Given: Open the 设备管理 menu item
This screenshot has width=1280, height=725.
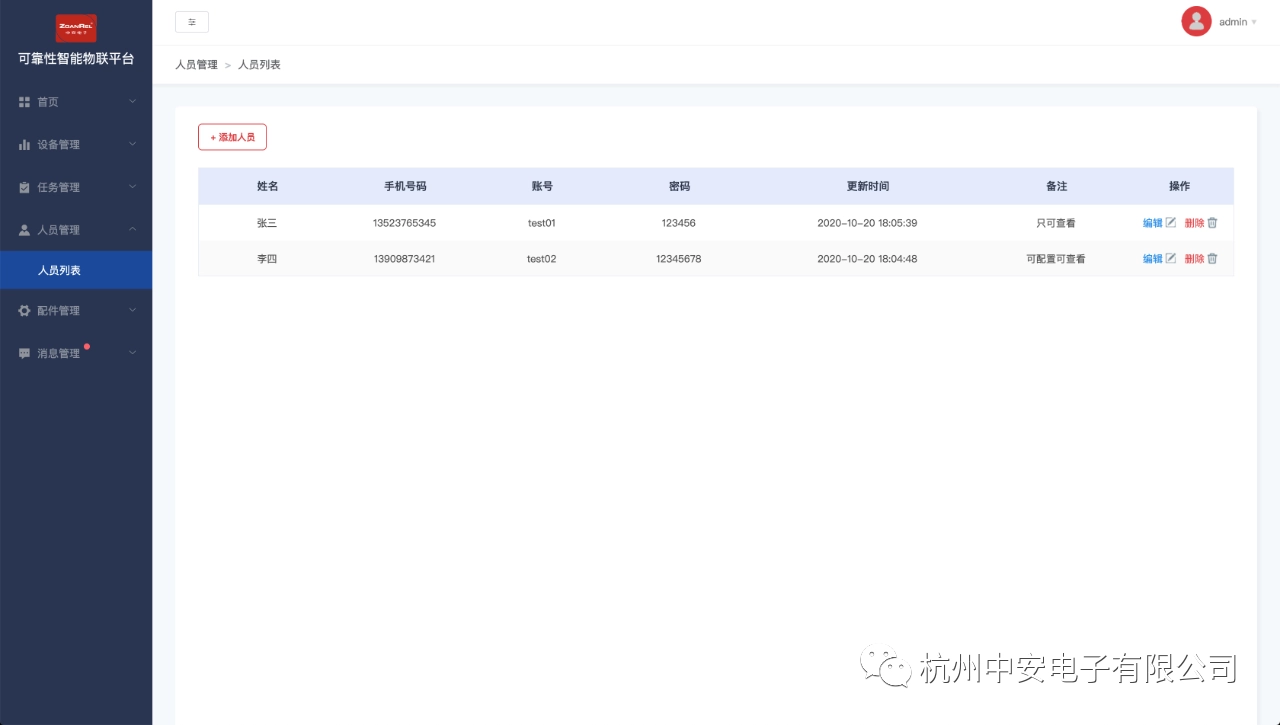Looking at the screenshot, I should [x=58, y=145].
